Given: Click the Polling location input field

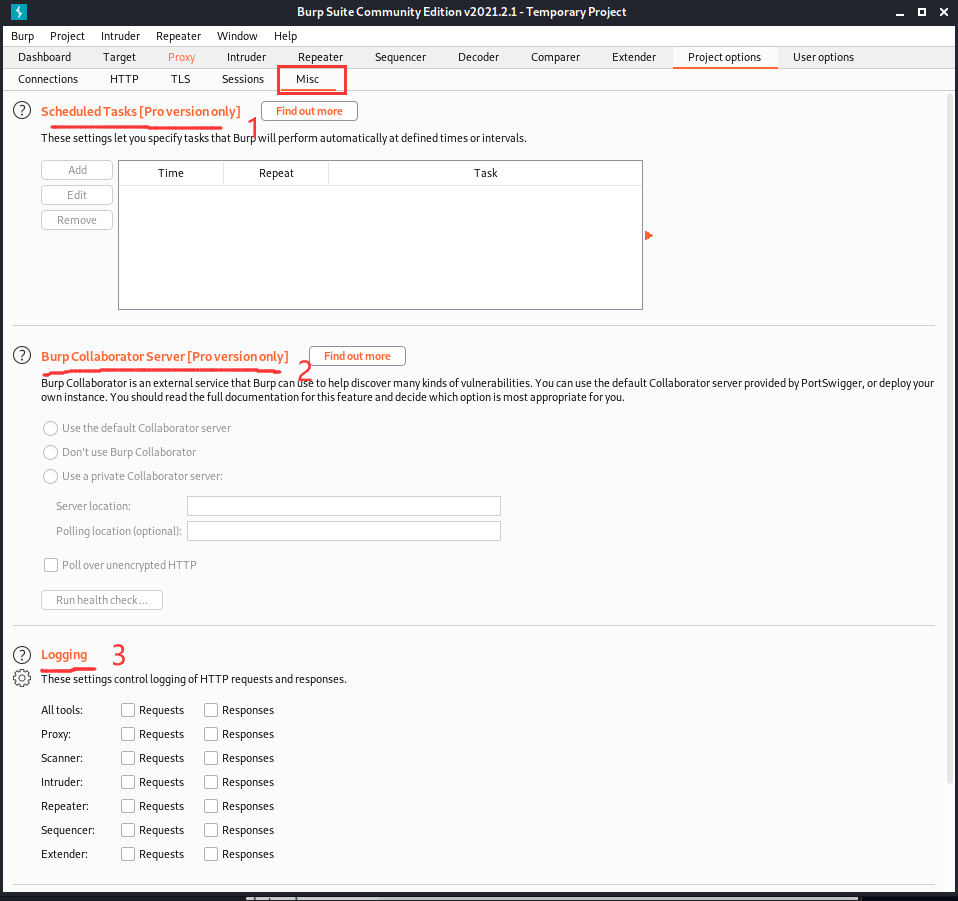Looking at the screenshot, I should point(344,531).
